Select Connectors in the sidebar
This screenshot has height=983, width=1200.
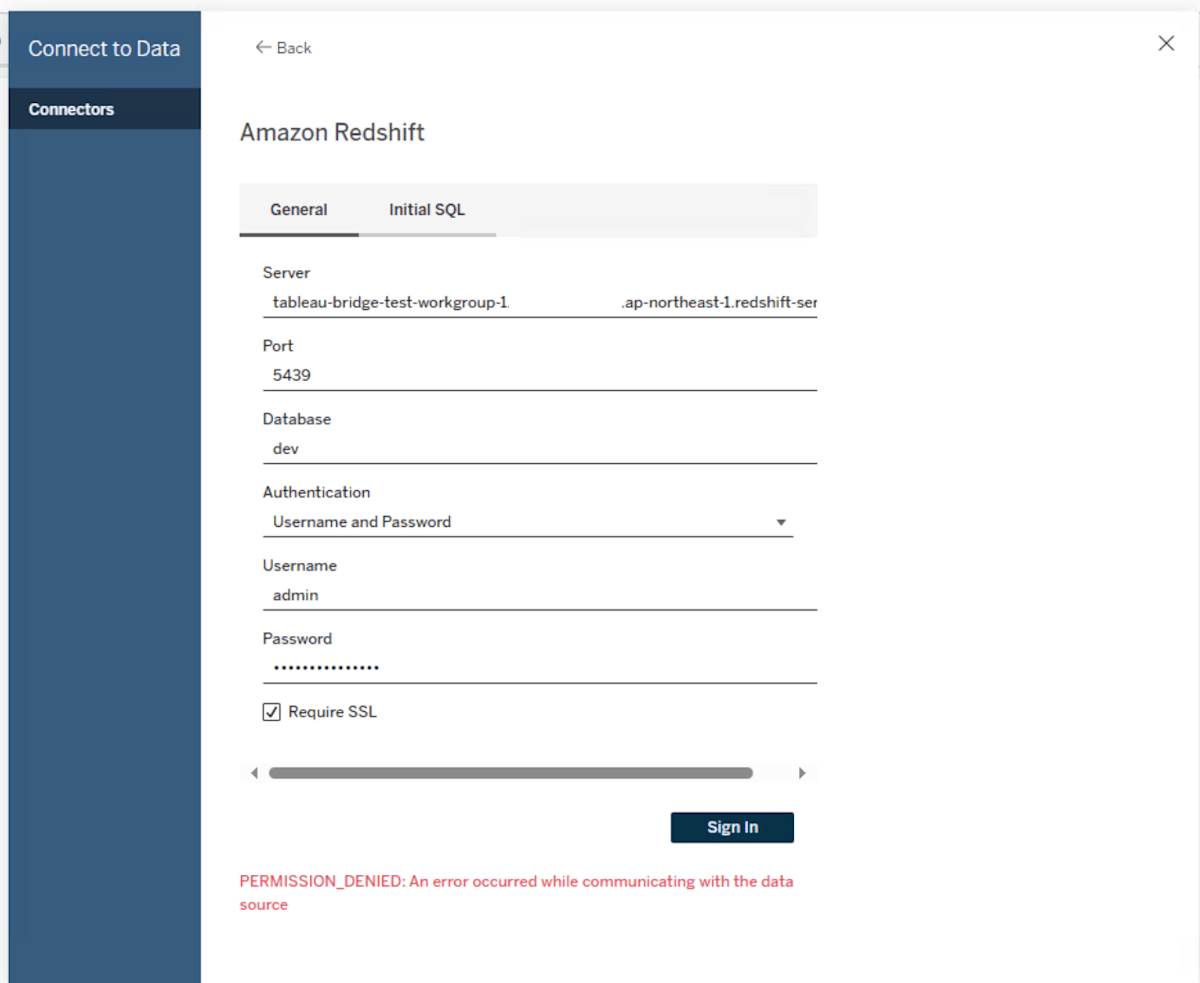[105, 109]
